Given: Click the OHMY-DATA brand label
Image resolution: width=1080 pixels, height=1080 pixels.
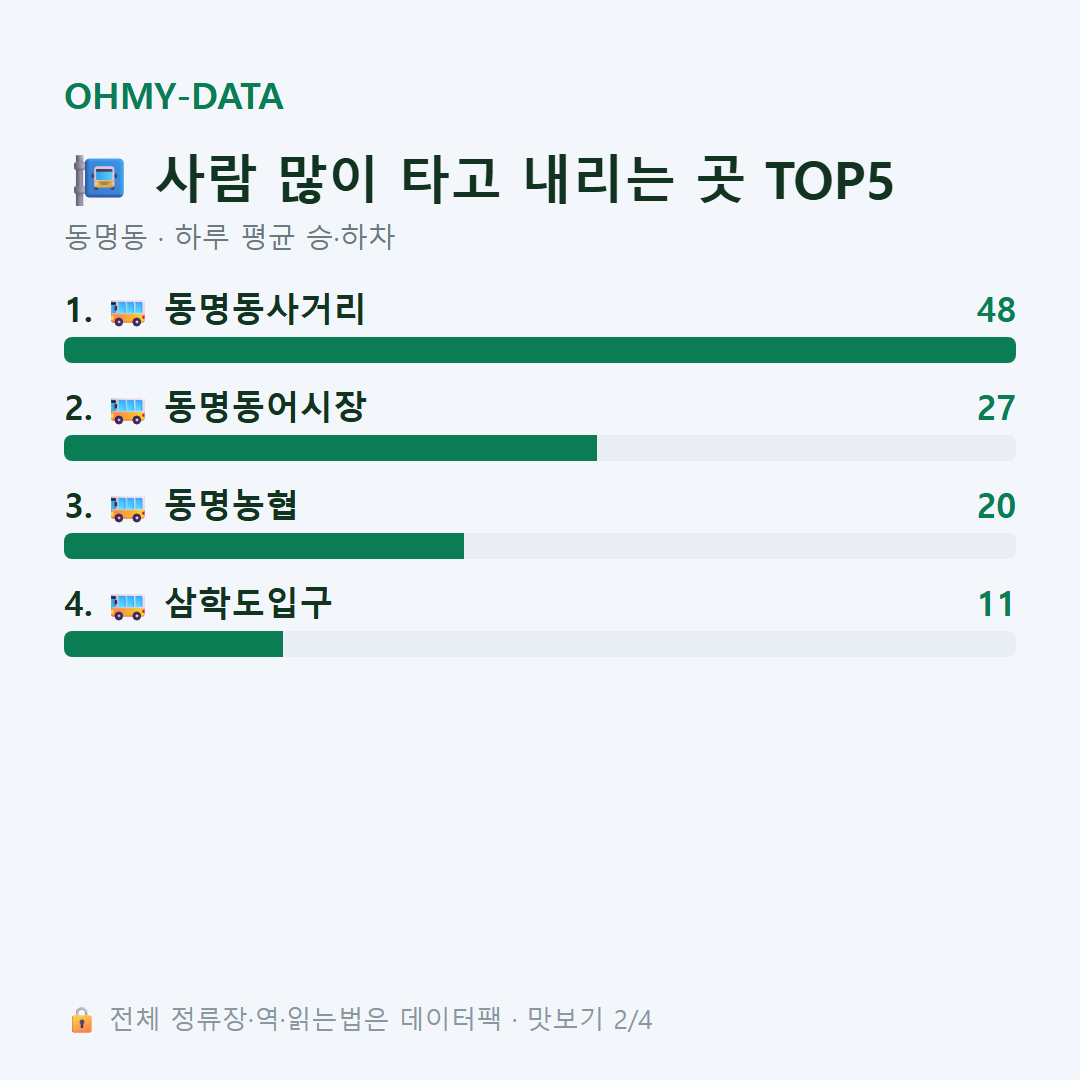Looking at the screenshot, I should [174, 96].
